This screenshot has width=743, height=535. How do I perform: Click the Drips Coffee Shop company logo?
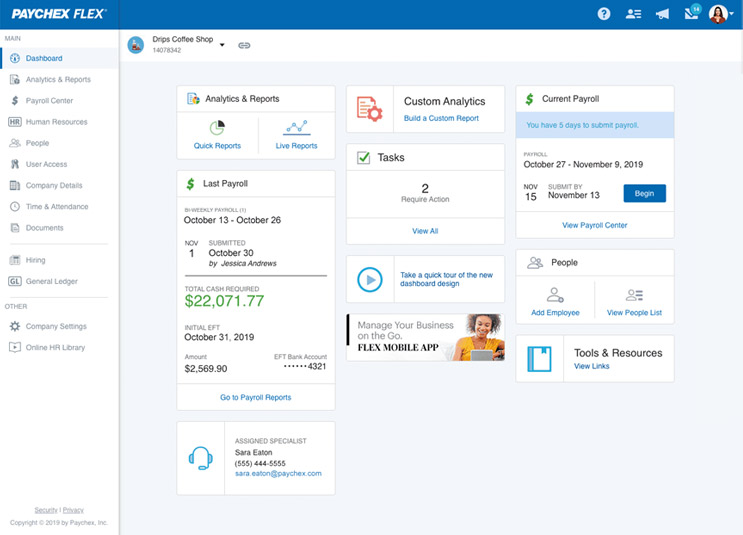[x=136, y=45]
